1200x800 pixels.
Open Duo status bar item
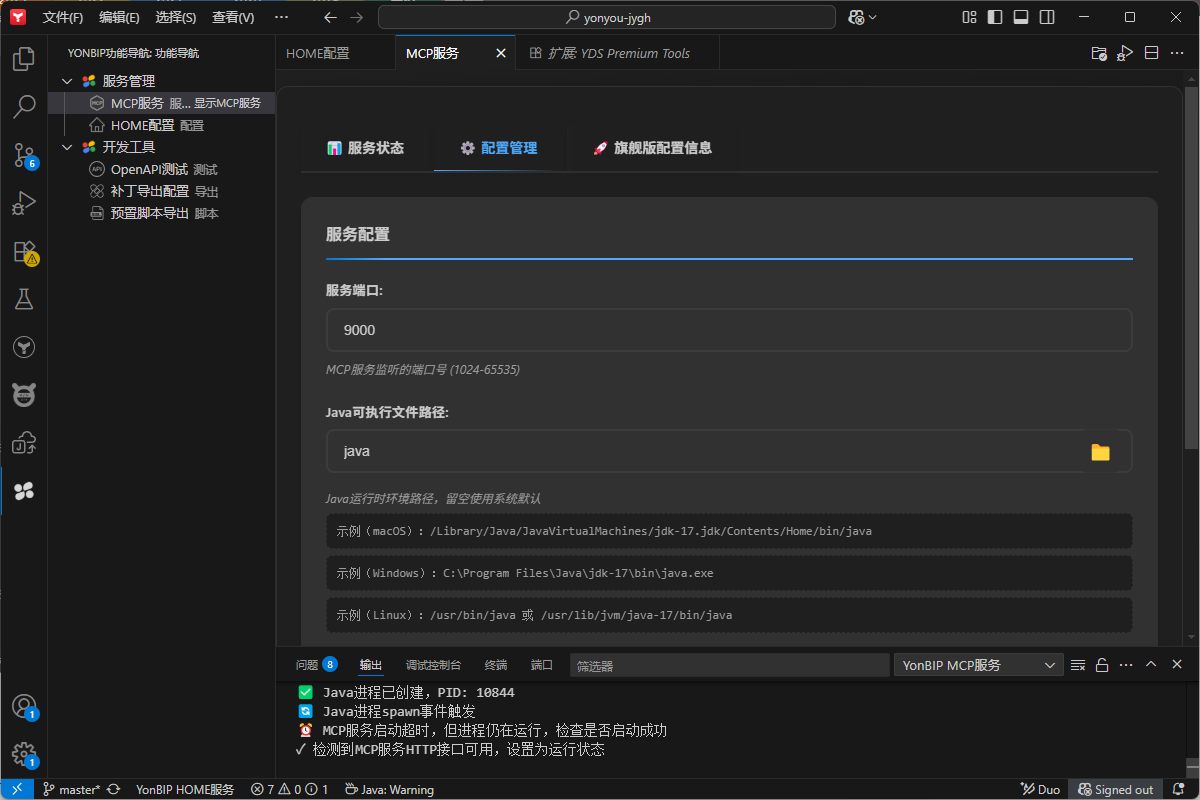[1040, 789]
